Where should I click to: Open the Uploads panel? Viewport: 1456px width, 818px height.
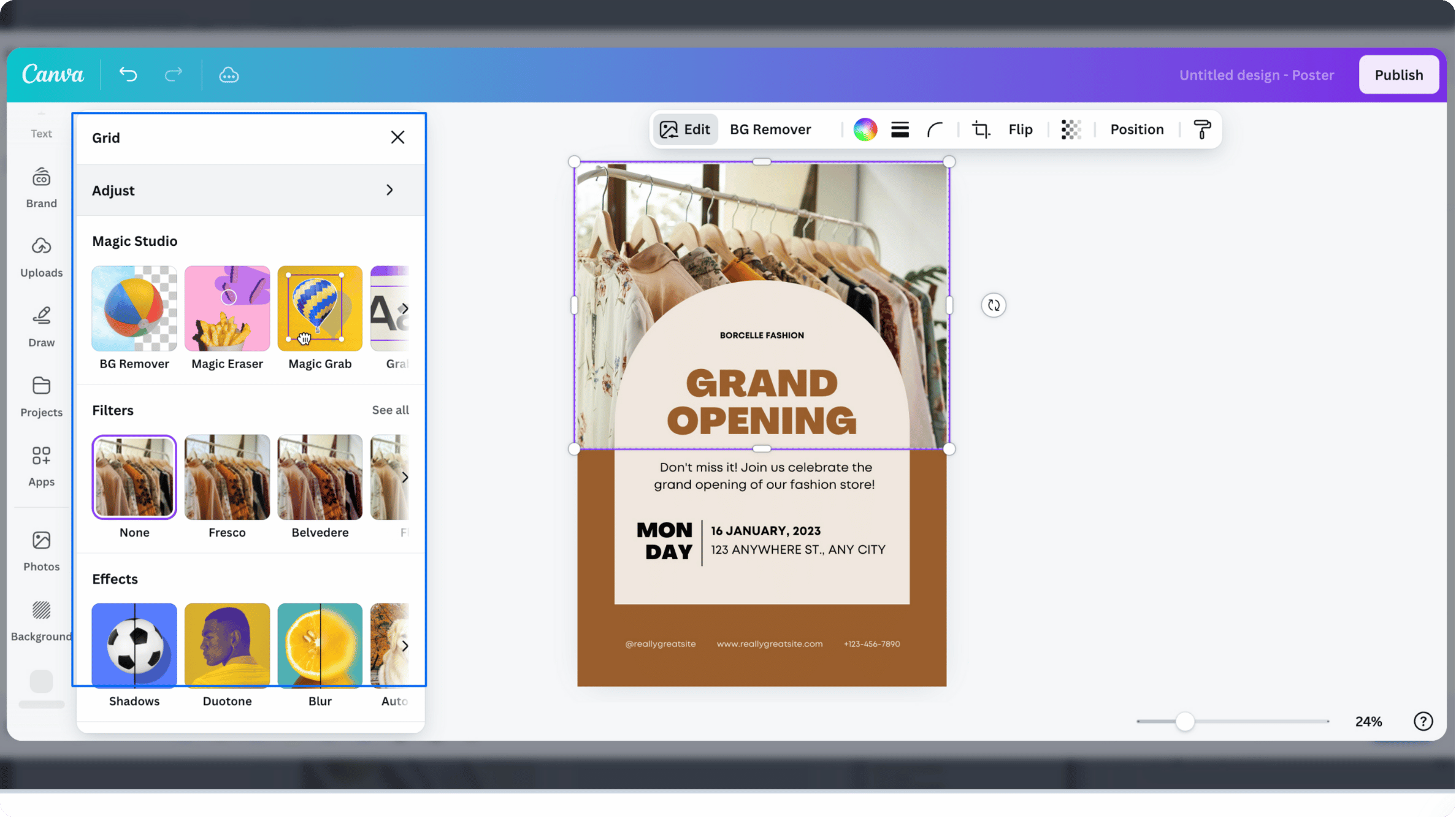coord(40,256)
